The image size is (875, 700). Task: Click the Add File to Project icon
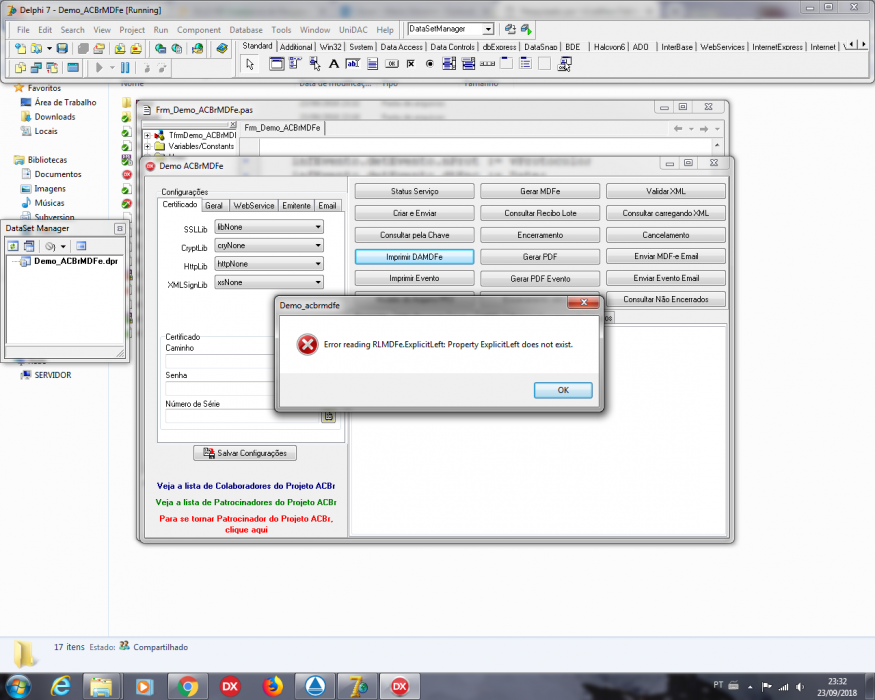coord(120,49)
